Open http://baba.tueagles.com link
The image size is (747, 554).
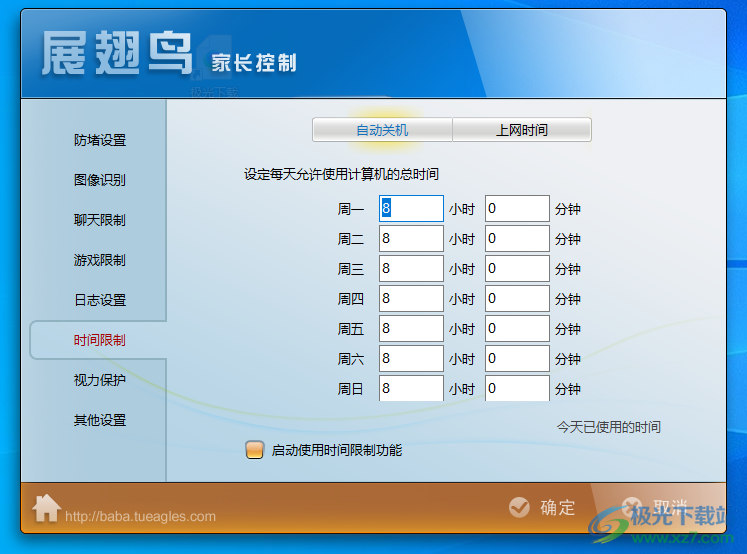140,516
